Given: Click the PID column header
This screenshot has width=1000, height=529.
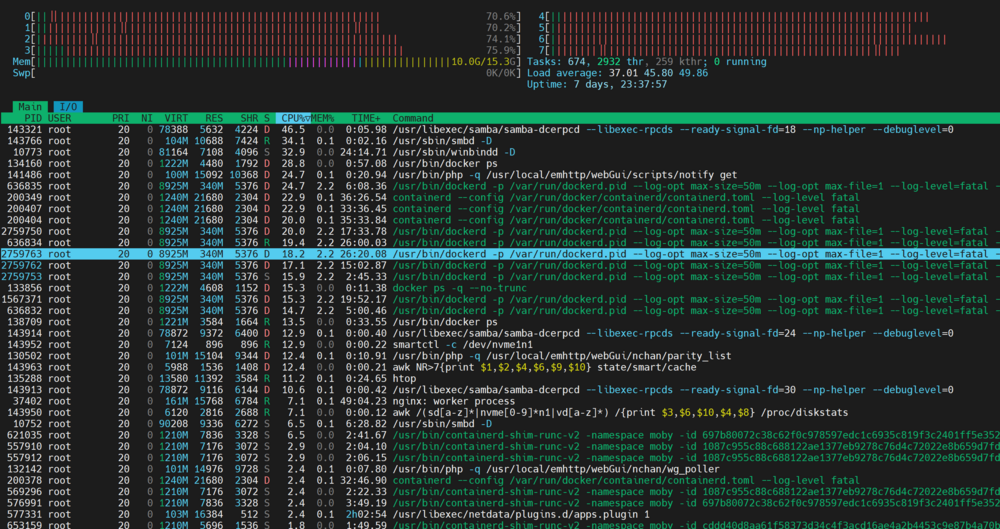Looking at the screenshot, I should [x=33, y=118].
